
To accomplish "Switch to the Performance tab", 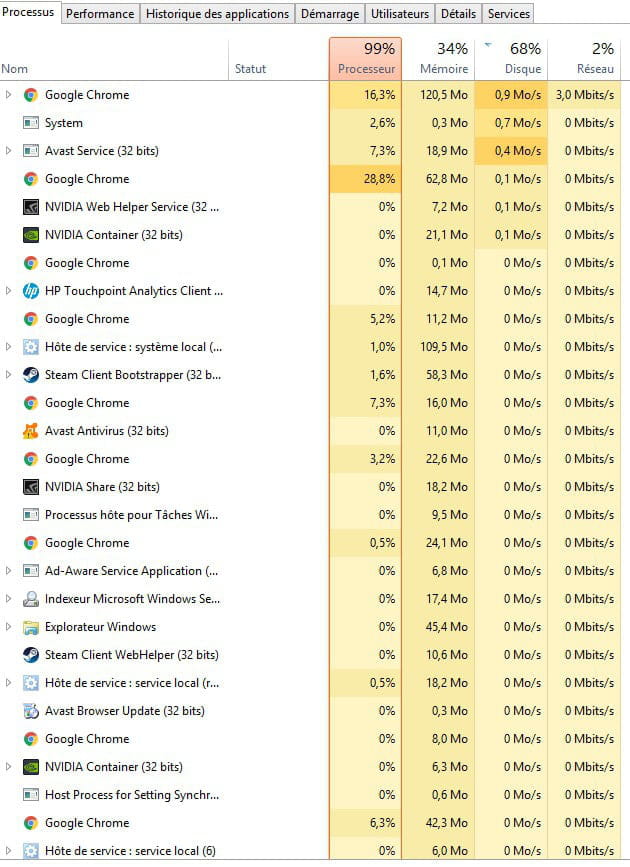I will tap(100, 14).
